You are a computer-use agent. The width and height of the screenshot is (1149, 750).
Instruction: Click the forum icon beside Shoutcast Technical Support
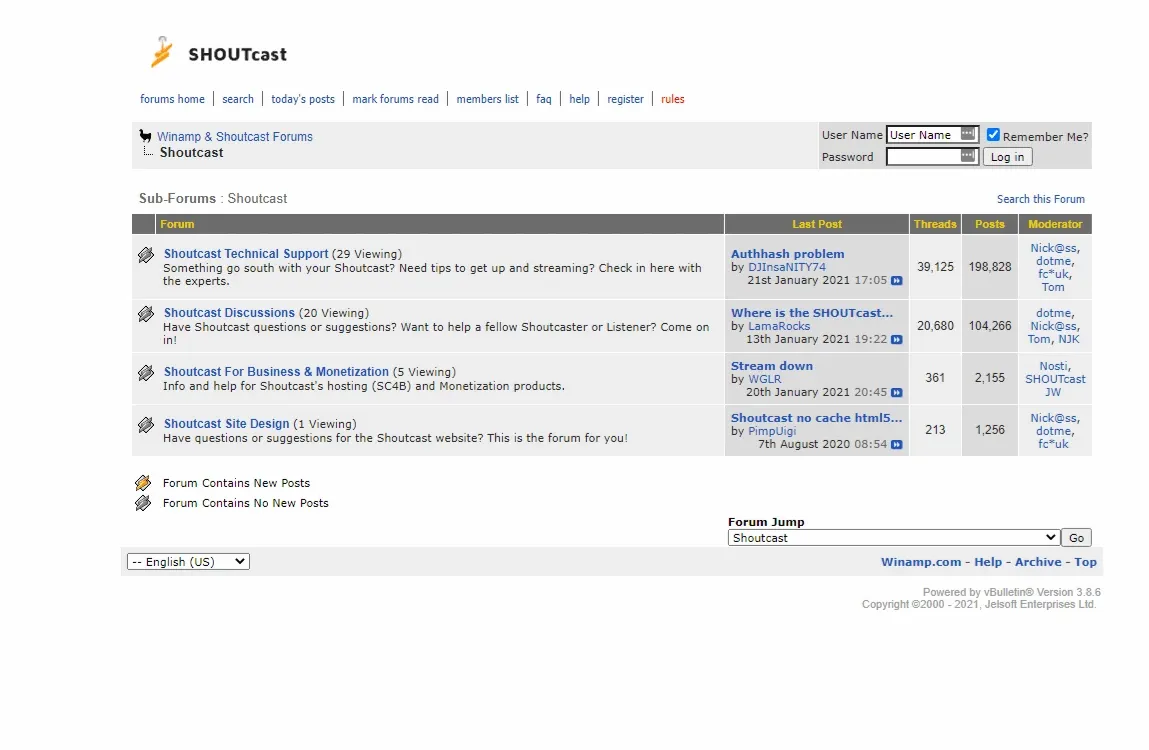pyautogui.click(x=145, y=255)
